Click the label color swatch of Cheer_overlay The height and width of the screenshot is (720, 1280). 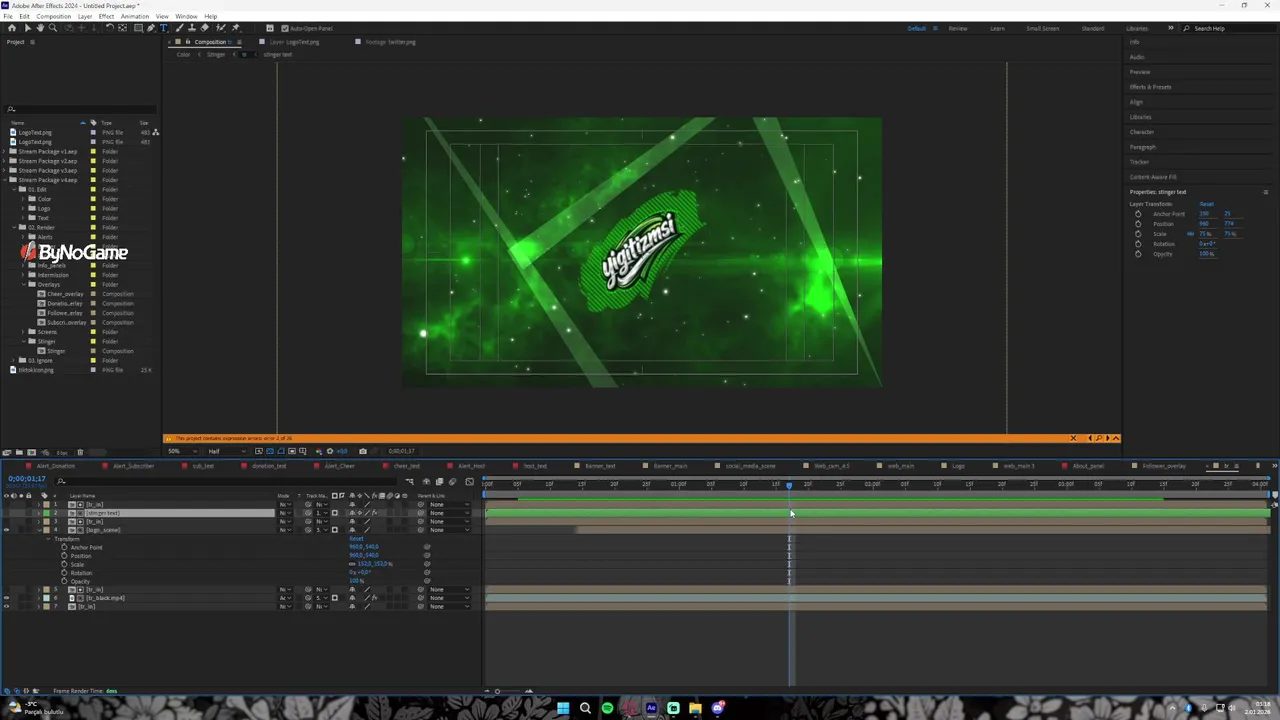[x=93, y=294]
